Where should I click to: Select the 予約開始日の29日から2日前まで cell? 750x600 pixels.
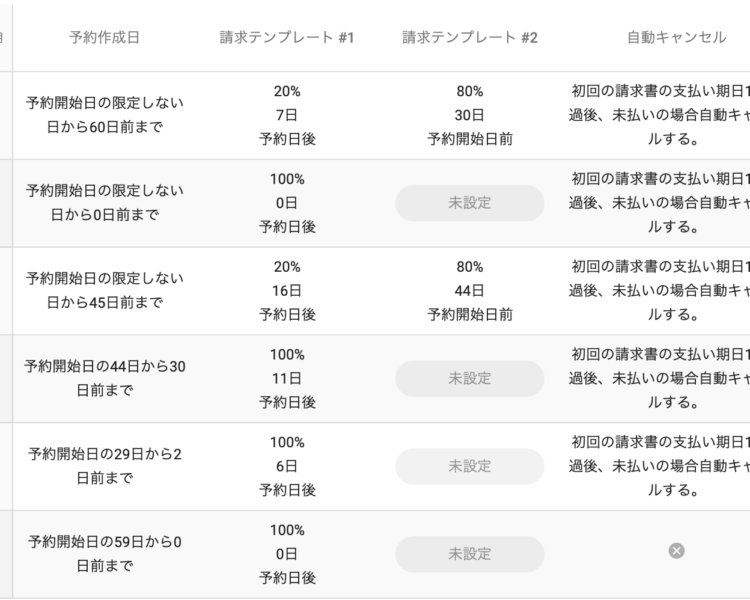tap(104, 466)
